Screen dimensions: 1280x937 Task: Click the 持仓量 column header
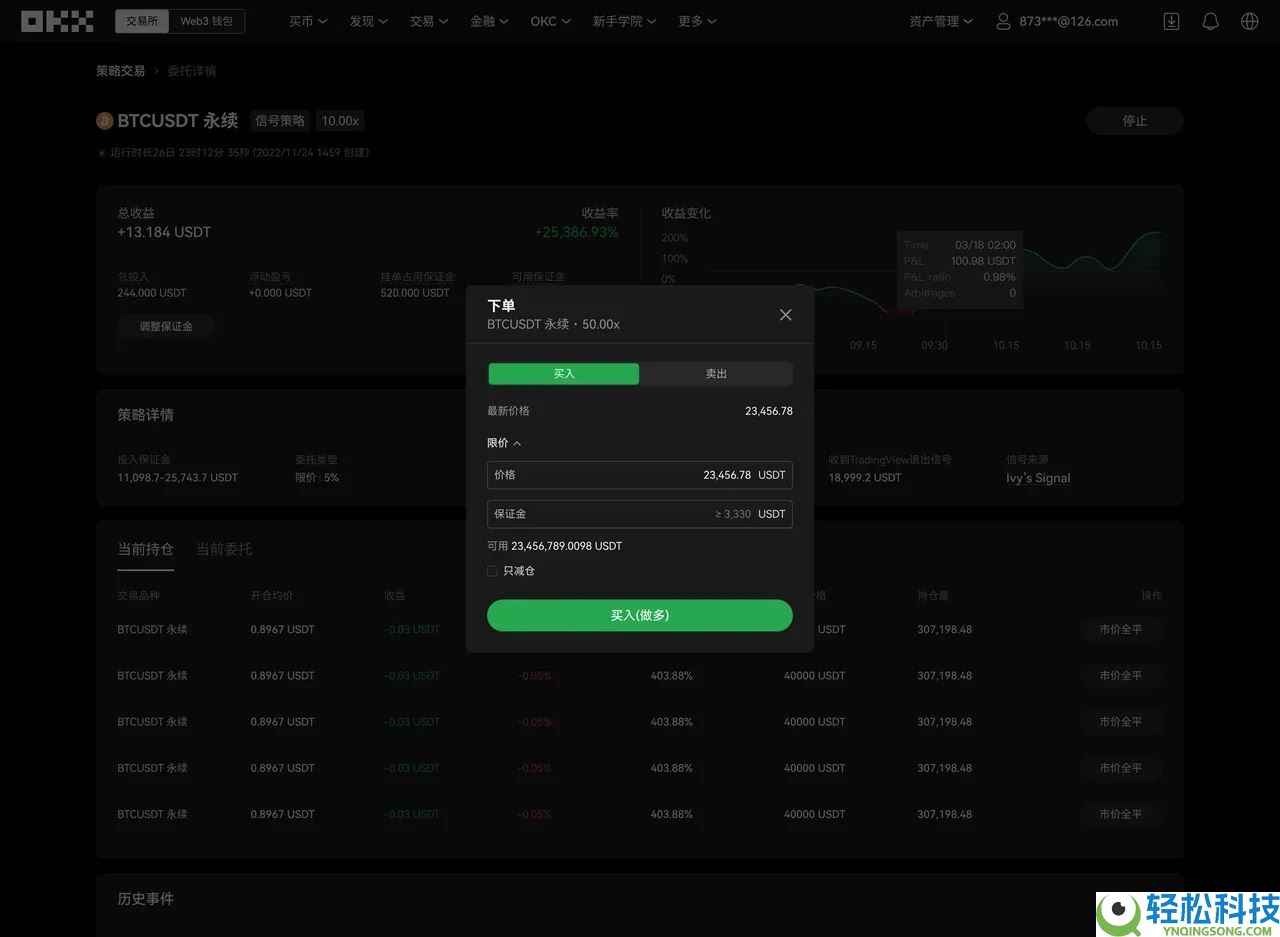[933, 596]
